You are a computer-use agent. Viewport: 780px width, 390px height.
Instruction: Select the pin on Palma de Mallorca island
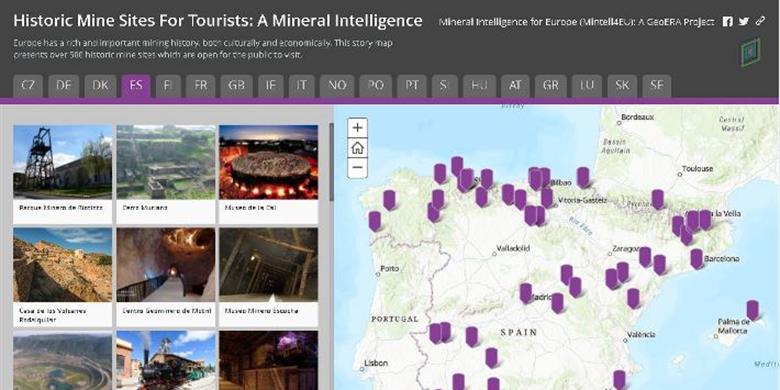[x=753, y=309]
